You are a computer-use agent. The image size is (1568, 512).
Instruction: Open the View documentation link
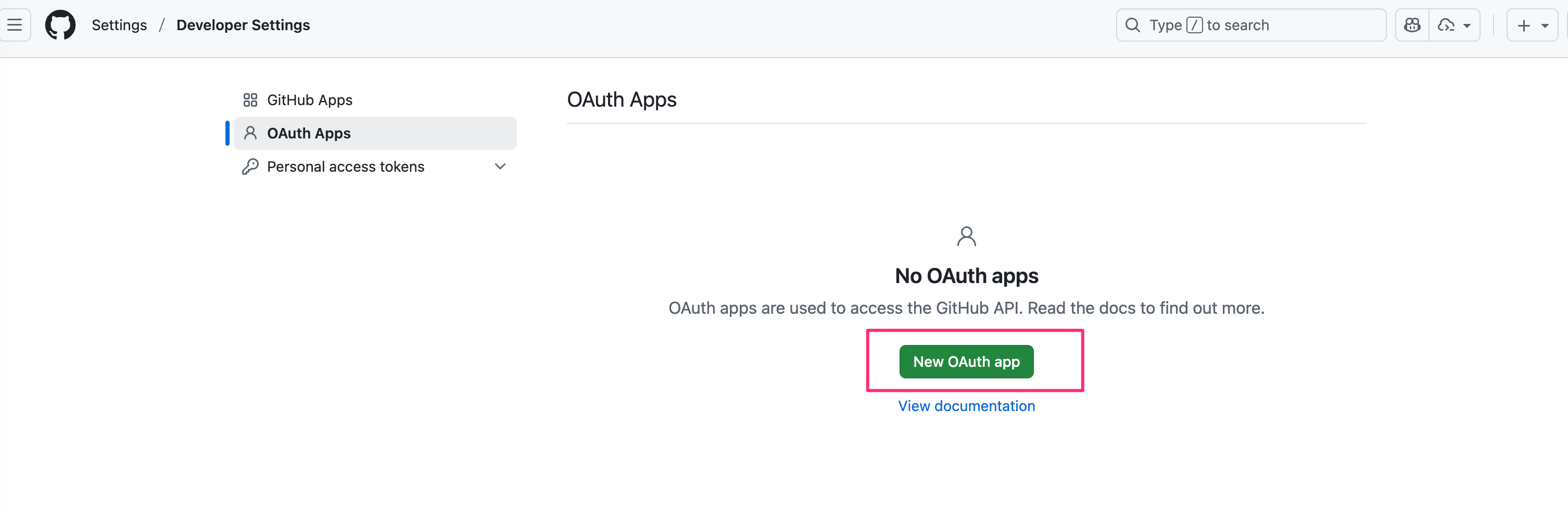(x=966, y=405)
